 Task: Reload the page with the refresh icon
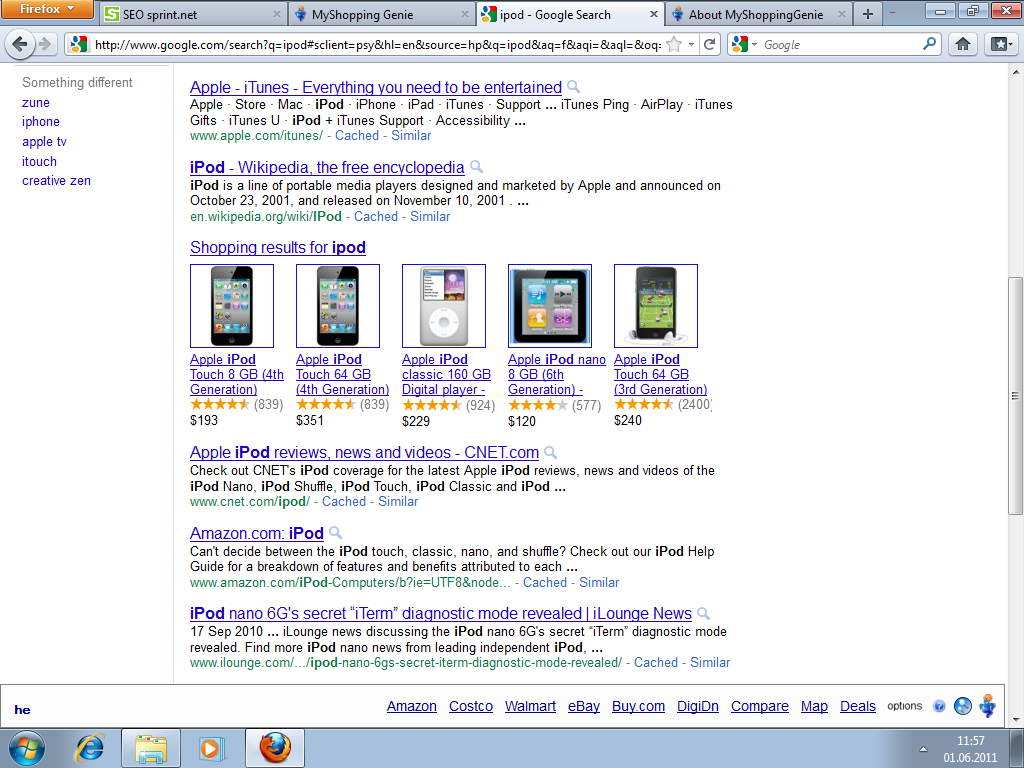tap(709, 44)
